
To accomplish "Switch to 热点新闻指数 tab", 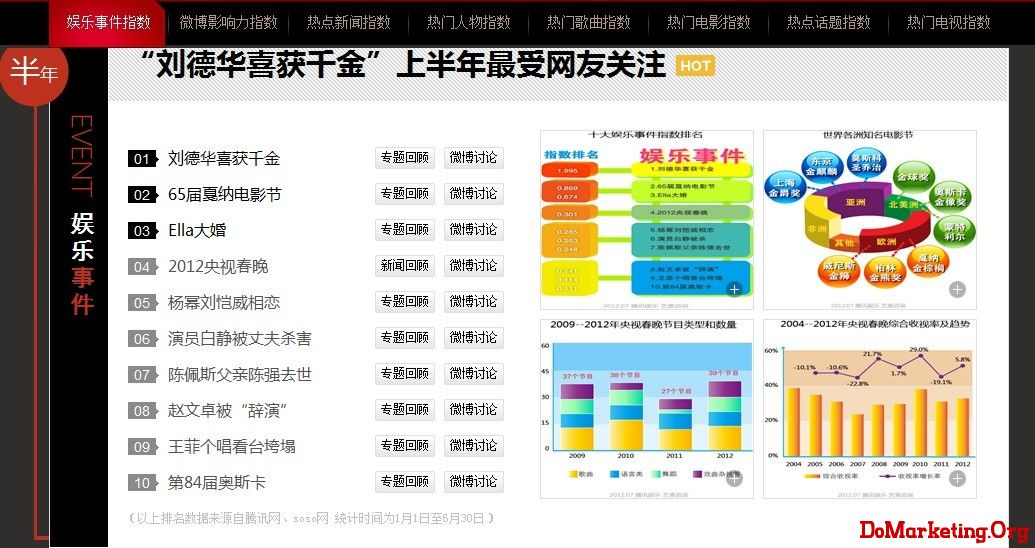I will (x=349, y=22).
